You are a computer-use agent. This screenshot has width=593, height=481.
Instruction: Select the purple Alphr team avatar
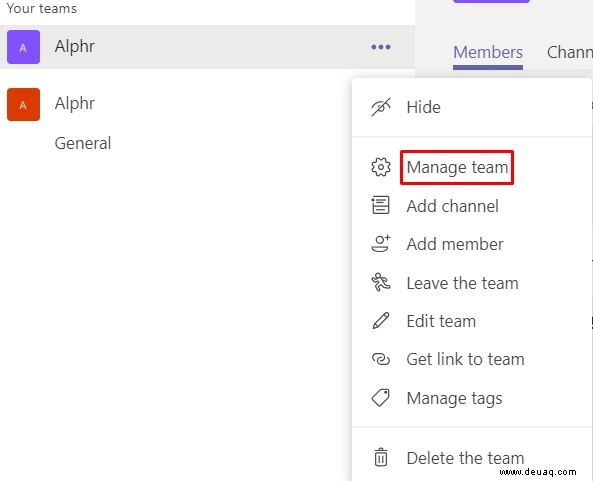pyautogui.click(x=23, y=47)
